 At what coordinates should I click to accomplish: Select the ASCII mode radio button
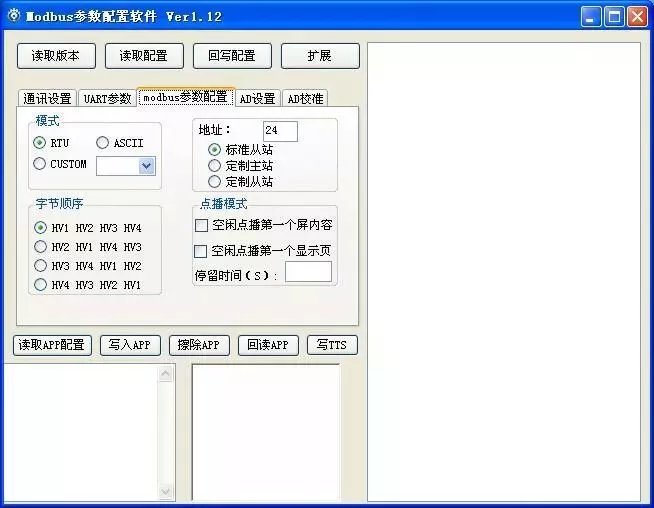[x=103, y=143]
